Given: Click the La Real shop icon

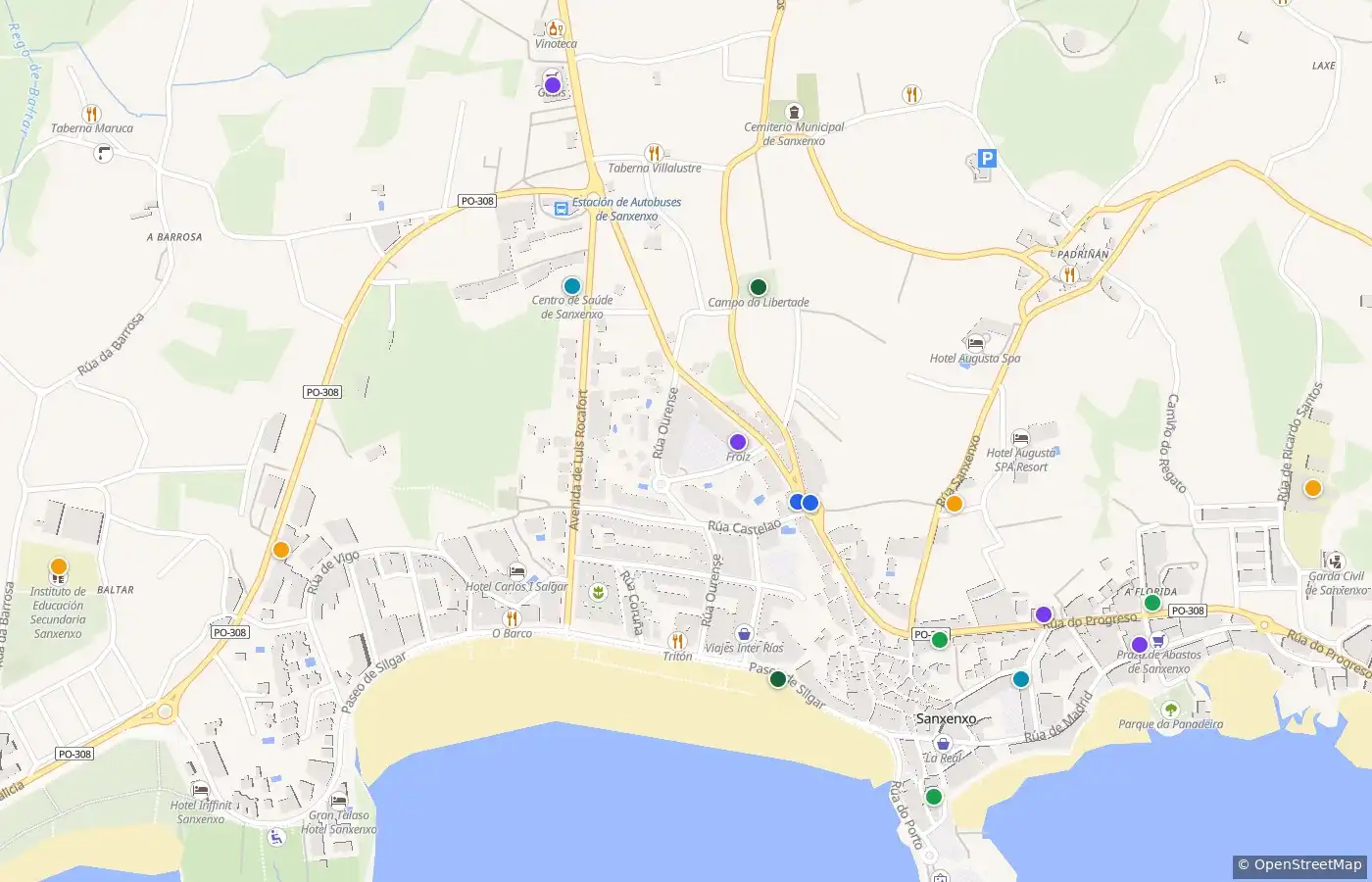Looking at the screenshot, I should pyautogui.click(x=943, y=744).
